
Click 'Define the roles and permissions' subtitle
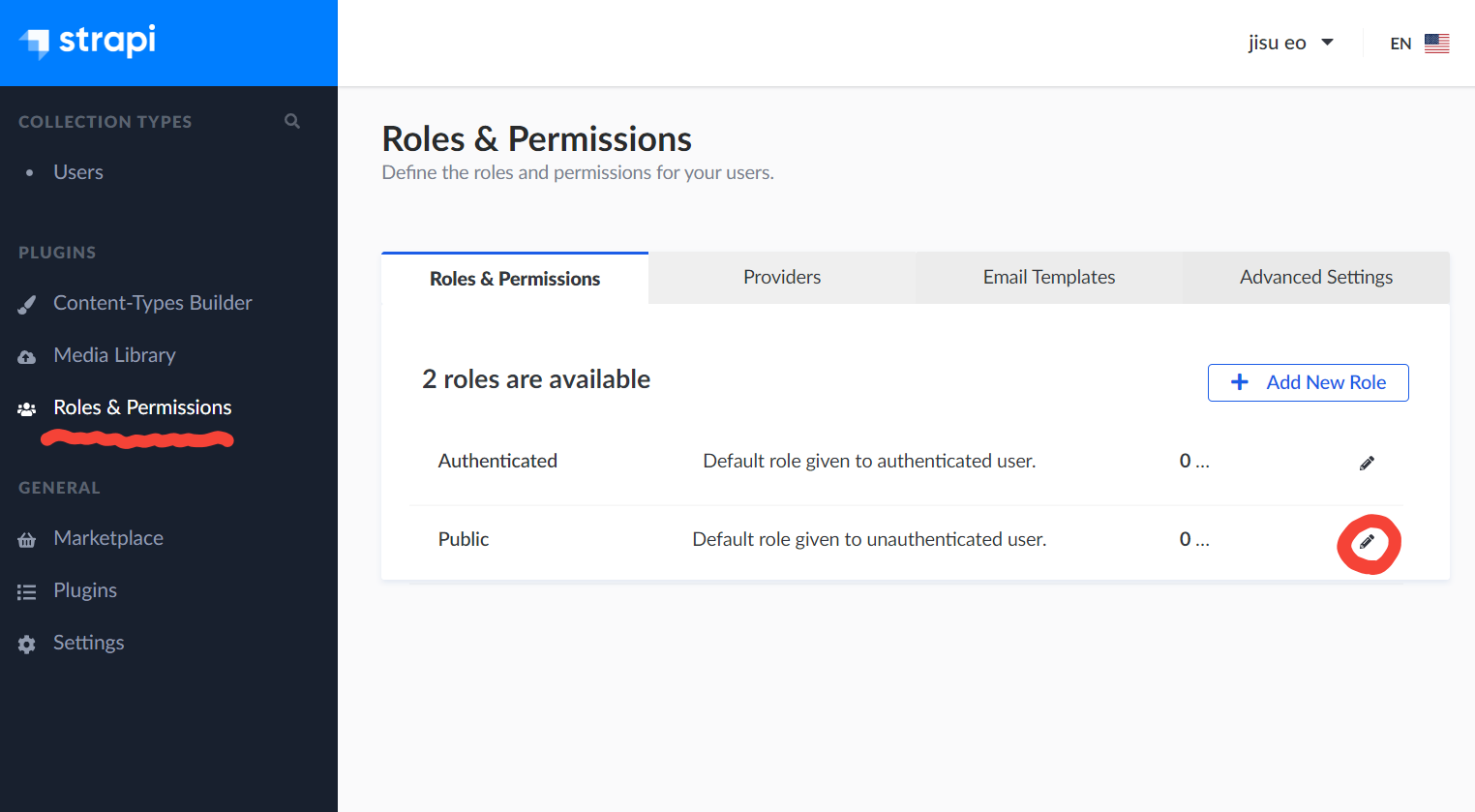tap(578, 172)
